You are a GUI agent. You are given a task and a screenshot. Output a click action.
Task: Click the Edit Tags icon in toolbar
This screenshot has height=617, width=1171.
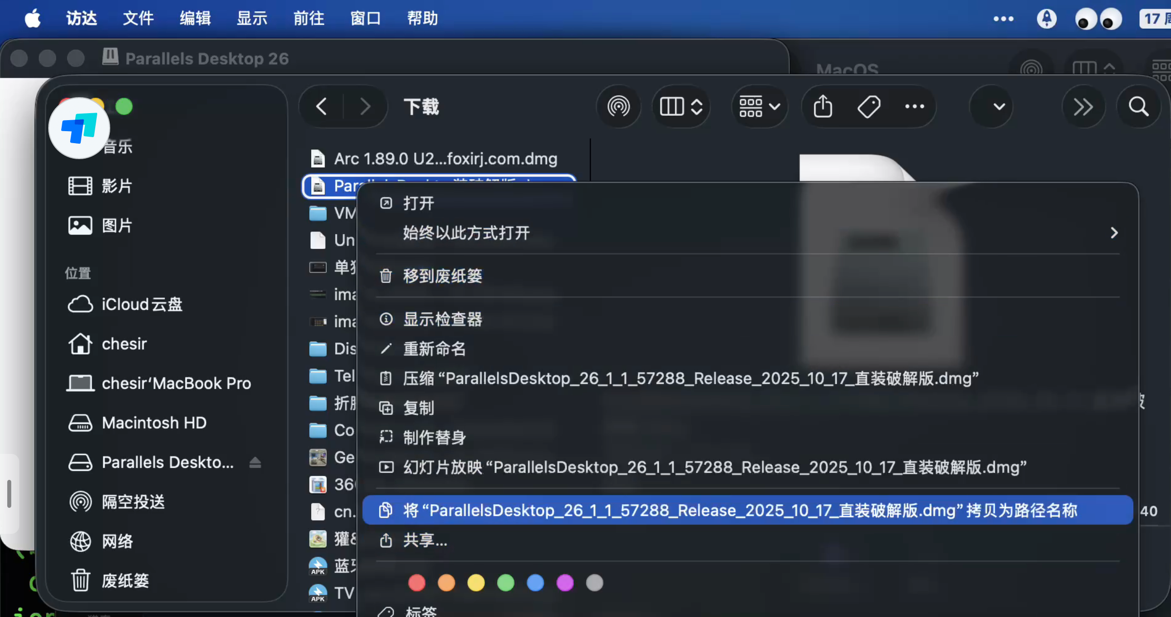click(869, 107)
